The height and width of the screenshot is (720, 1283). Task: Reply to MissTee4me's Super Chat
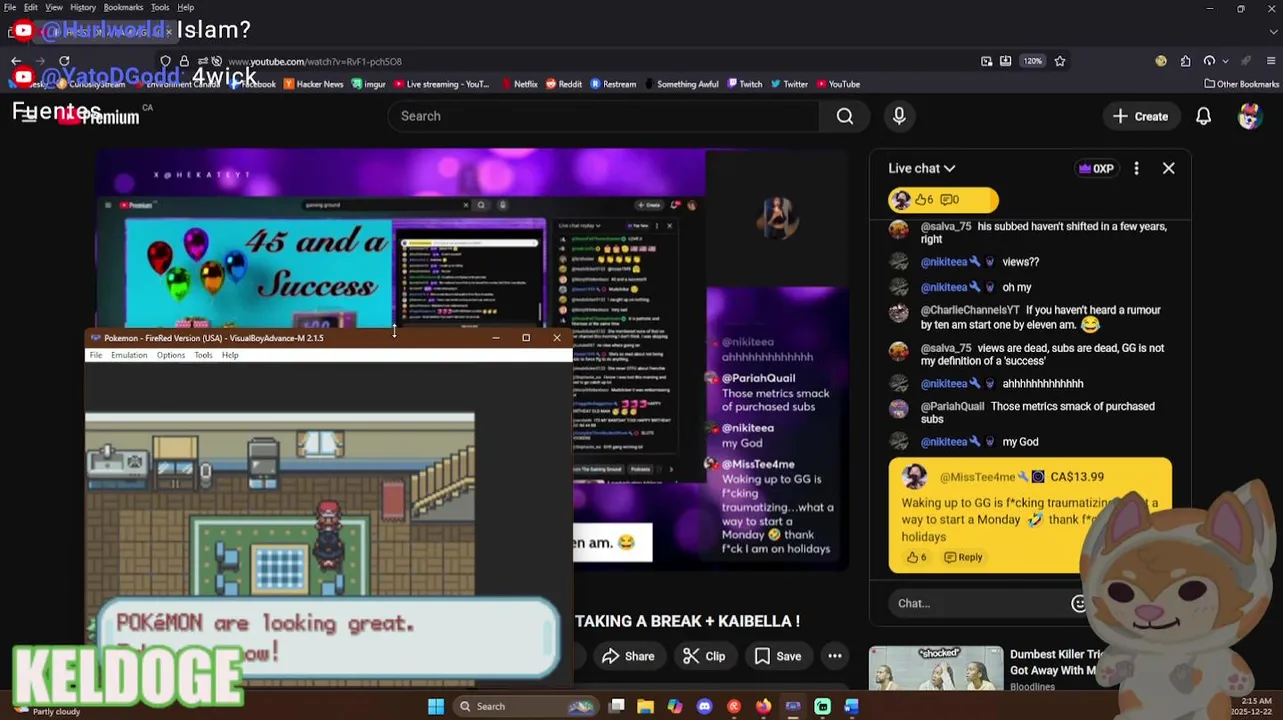(963, 557)
